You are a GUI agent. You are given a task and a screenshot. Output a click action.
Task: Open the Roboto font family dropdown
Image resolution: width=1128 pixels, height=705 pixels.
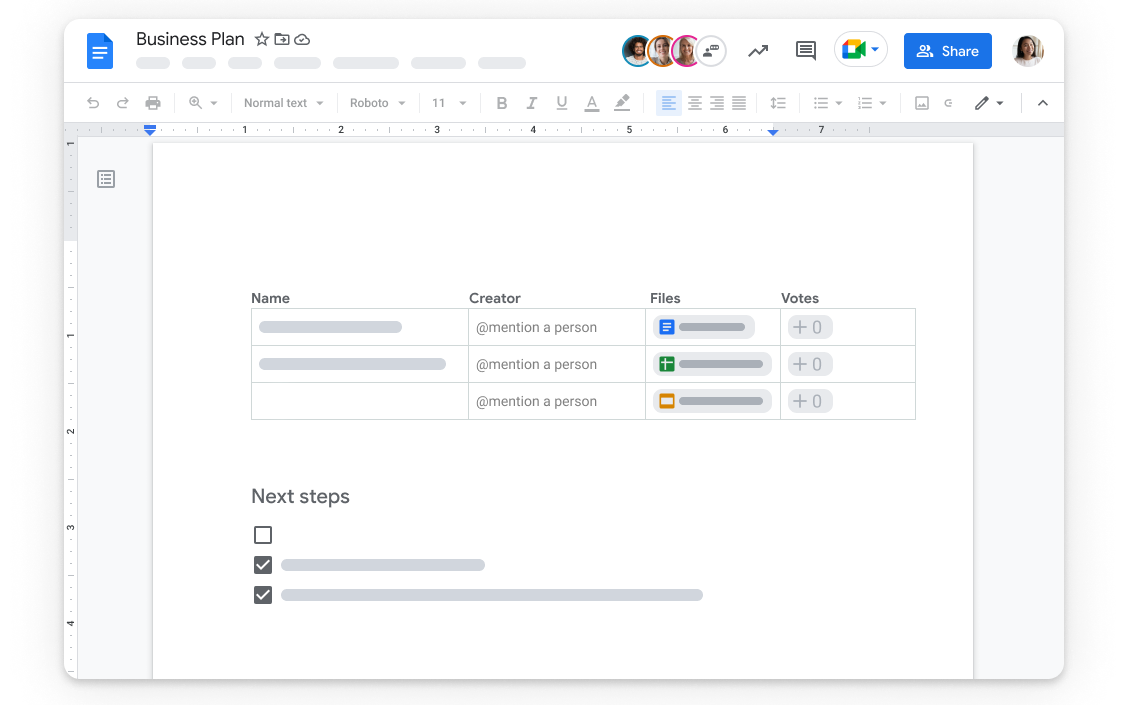click(x=377, y=102)
